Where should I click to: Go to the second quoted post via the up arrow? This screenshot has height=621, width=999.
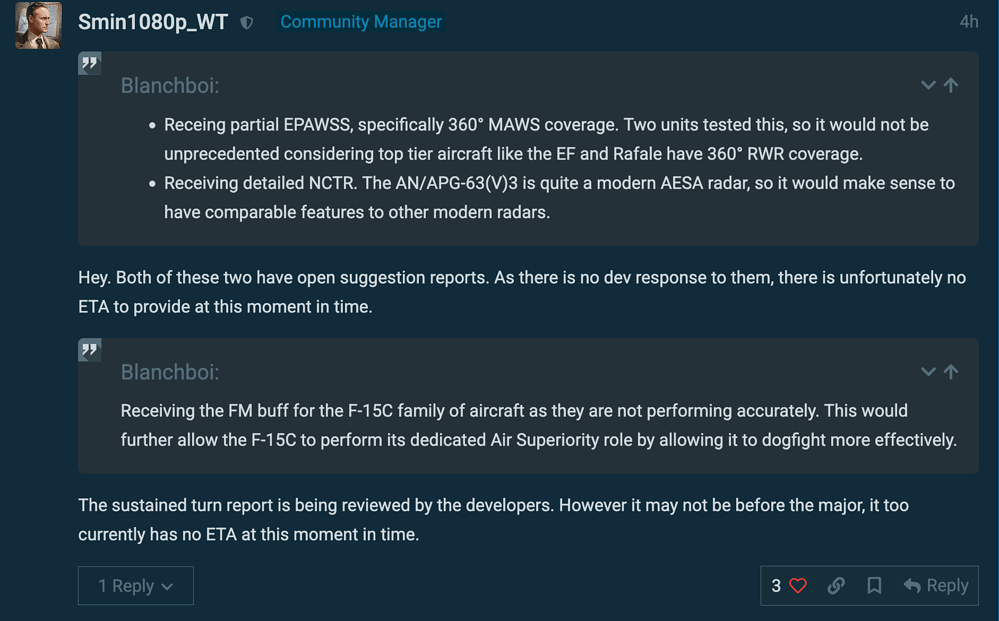[x=951, y=372]
